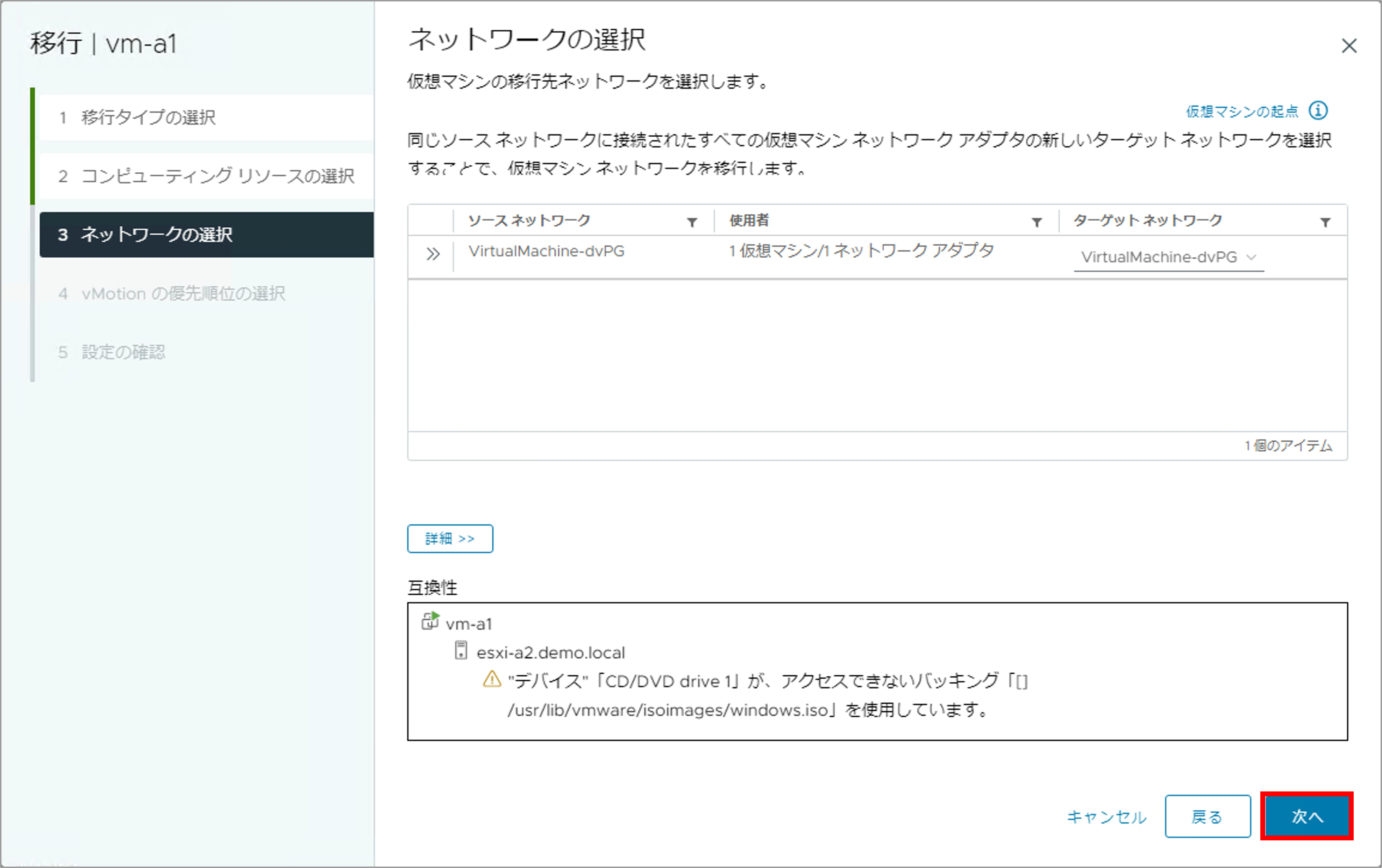Select the vm-a1 compatibility entry

click(x=469, y=624)
